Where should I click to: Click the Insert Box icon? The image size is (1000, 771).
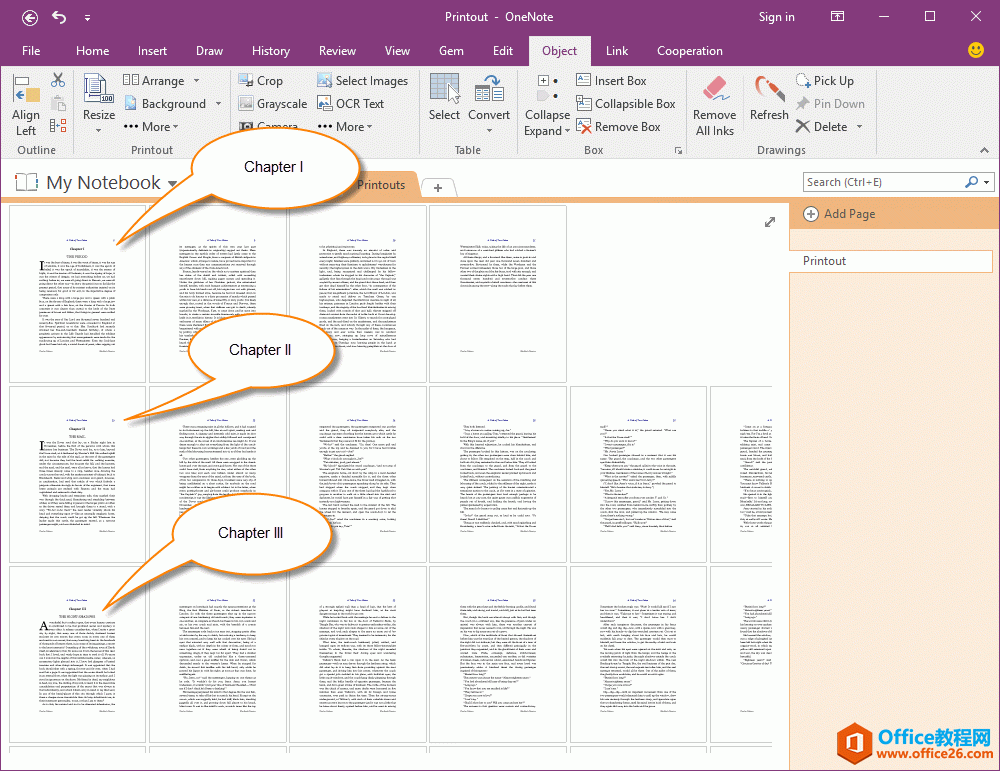tap(611, 81)
